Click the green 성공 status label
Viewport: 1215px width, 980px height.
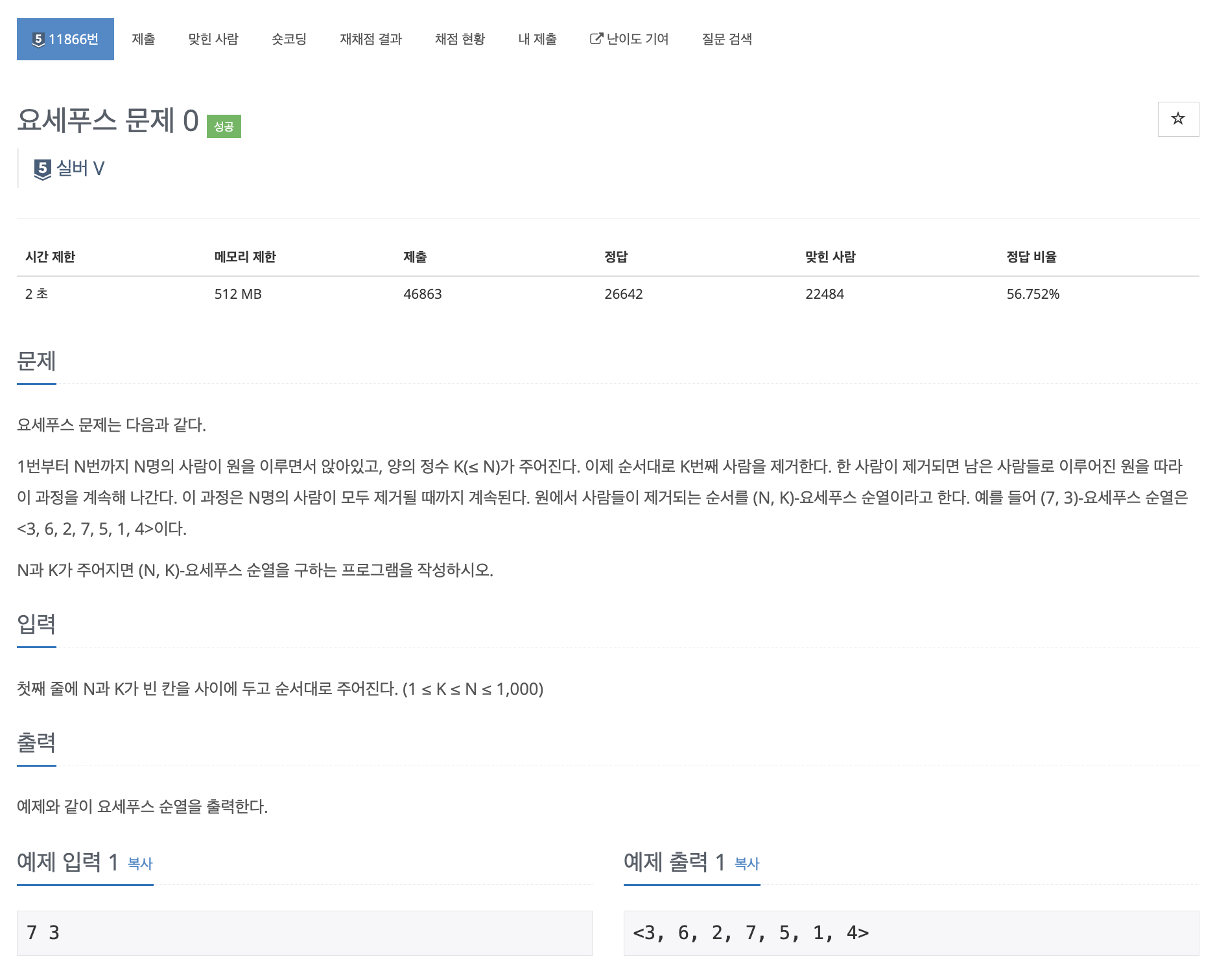pyautogui.click(x=224, y=126)
